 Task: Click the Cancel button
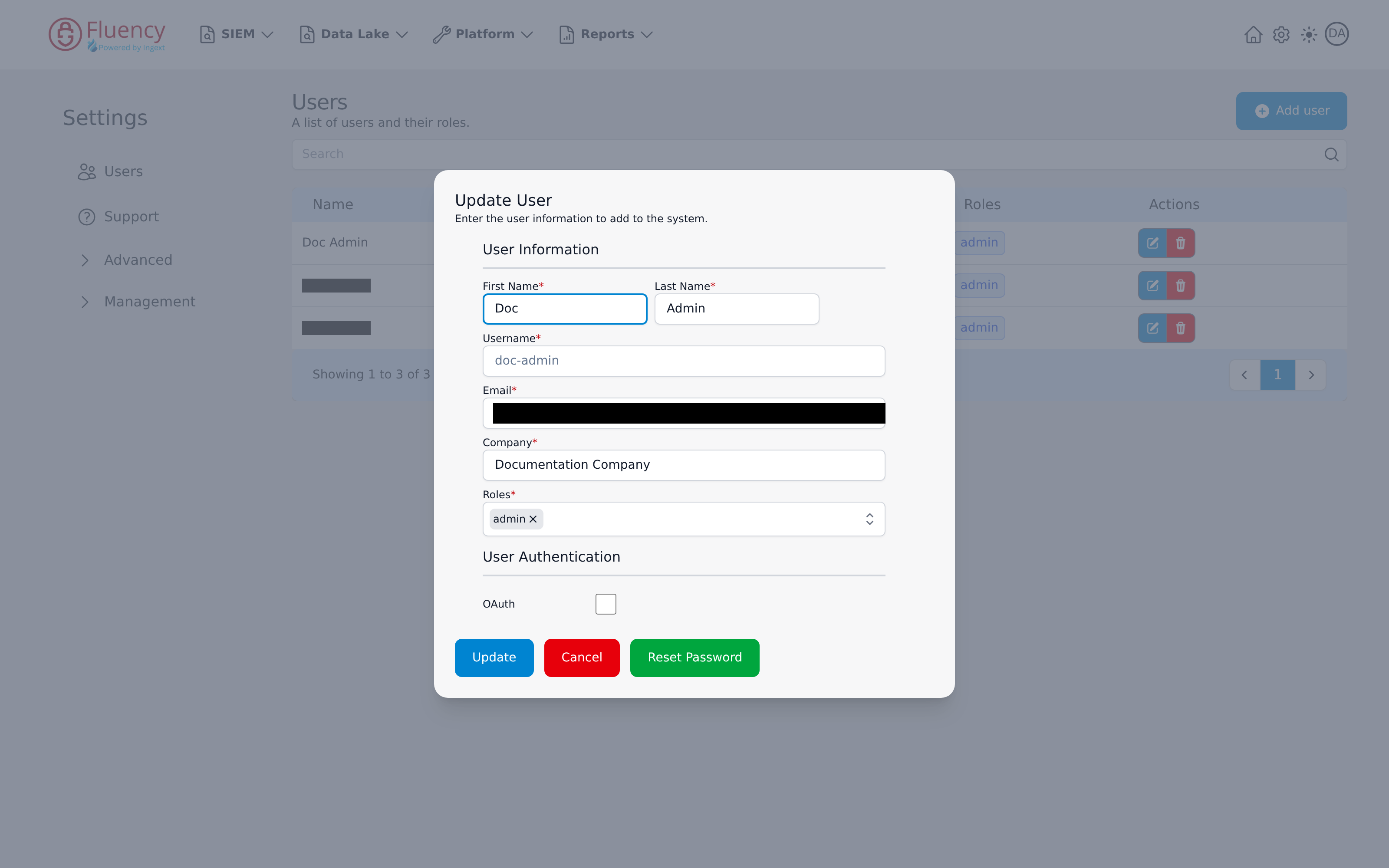[x=582, y=658]
